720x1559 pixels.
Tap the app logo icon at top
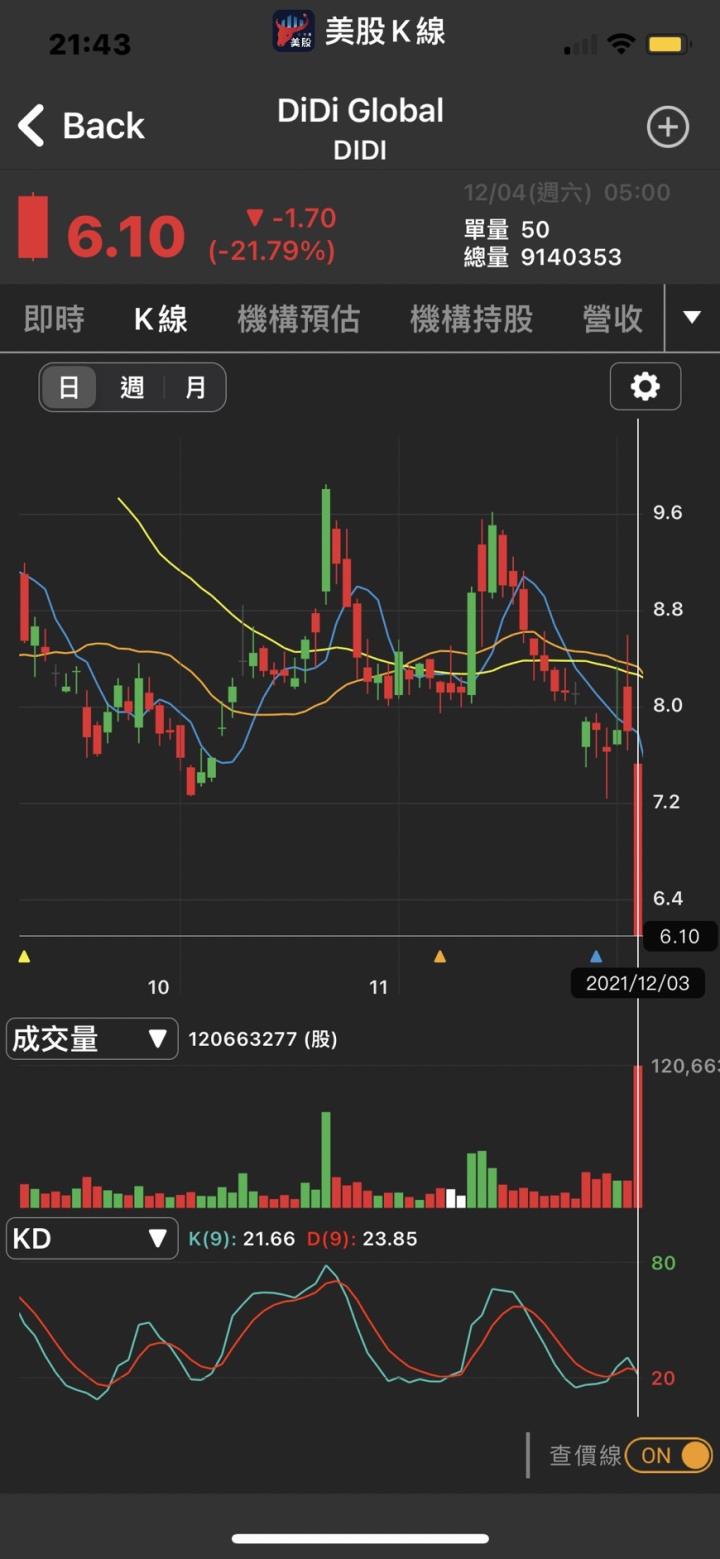pos(294,31)
